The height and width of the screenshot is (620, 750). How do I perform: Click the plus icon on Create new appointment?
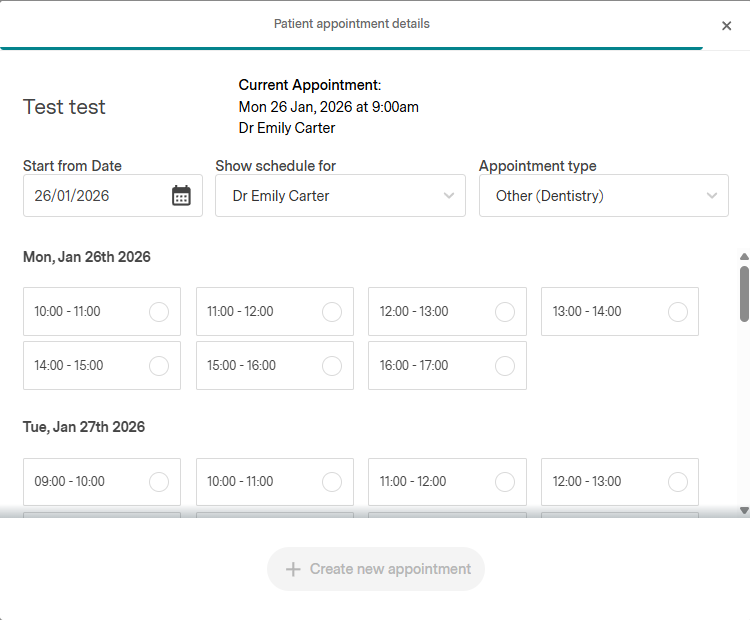(293, 569)
